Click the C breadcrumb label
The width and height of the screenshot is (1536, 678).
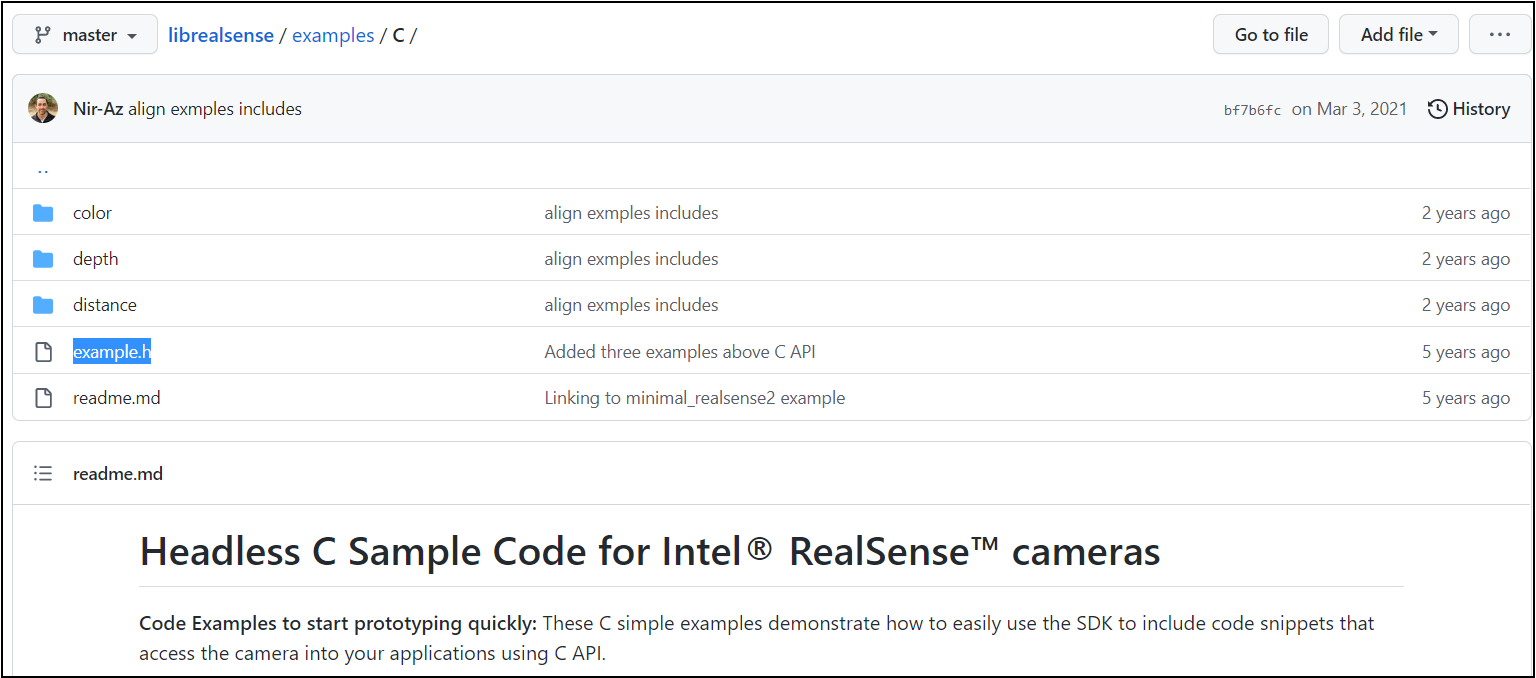click(397, 34)
